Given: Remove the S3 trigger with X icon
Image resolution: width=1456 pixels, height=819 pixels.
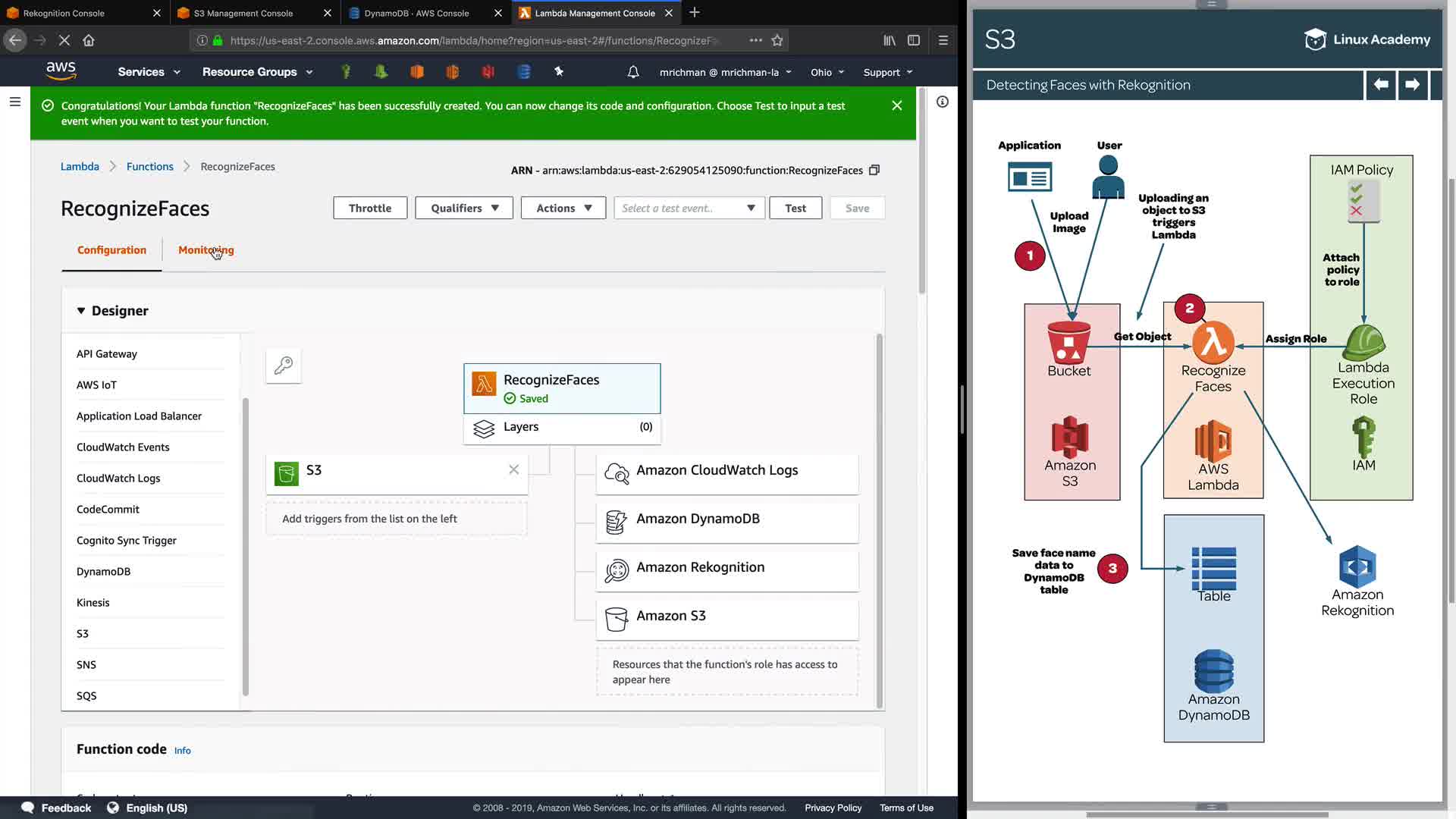Looking at the screenshot, I should click(x=513, y=470).
